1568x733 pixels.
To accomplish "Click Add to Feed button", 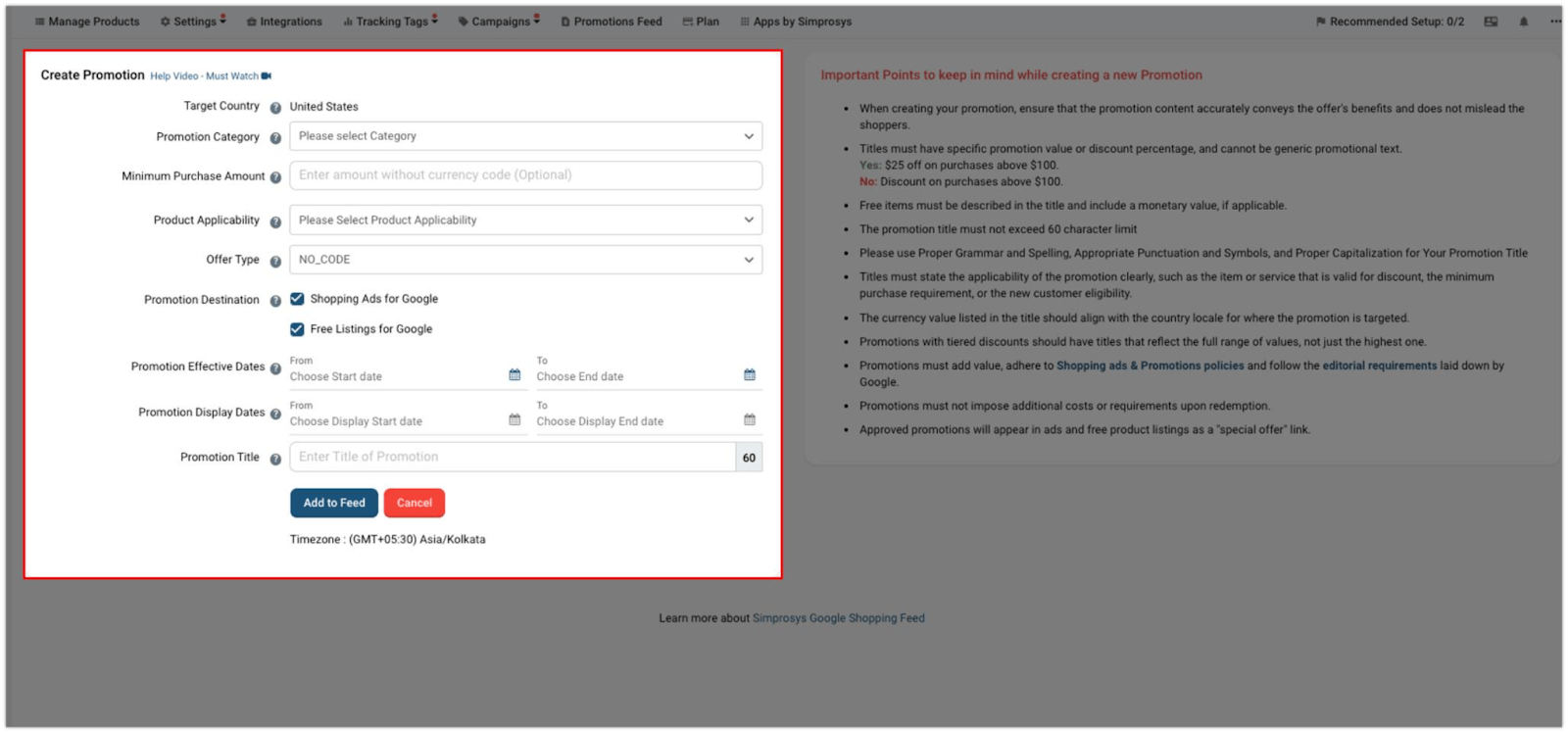I will [334, 503].
